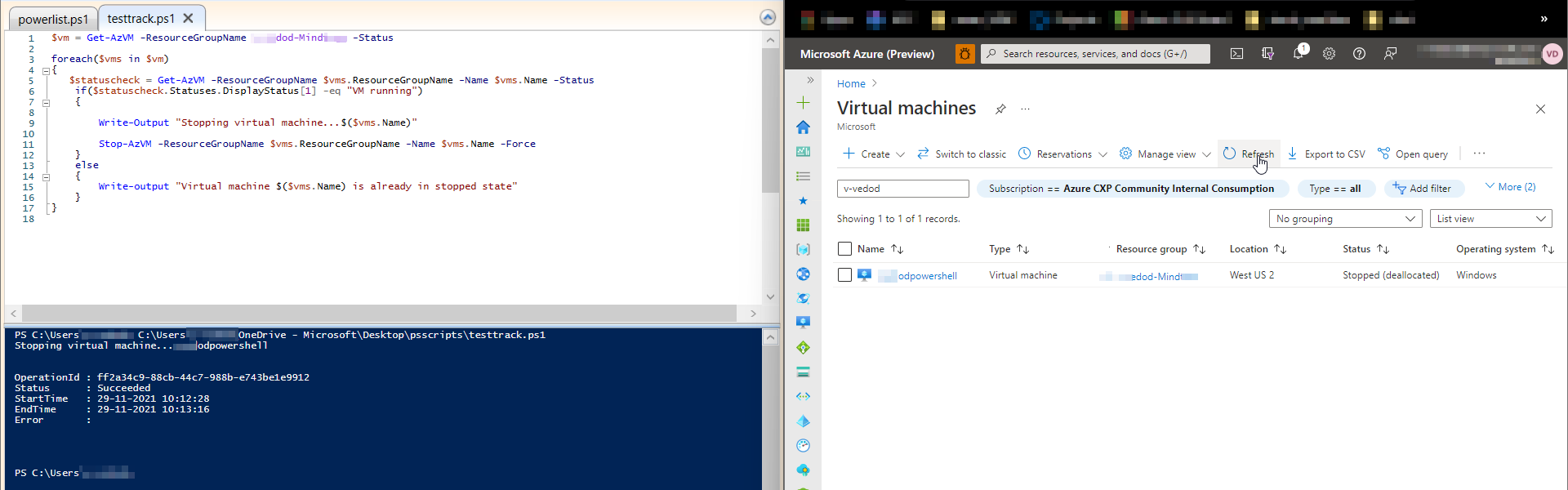Open All resources green grid icon
1568x490 pixels.
803,225
